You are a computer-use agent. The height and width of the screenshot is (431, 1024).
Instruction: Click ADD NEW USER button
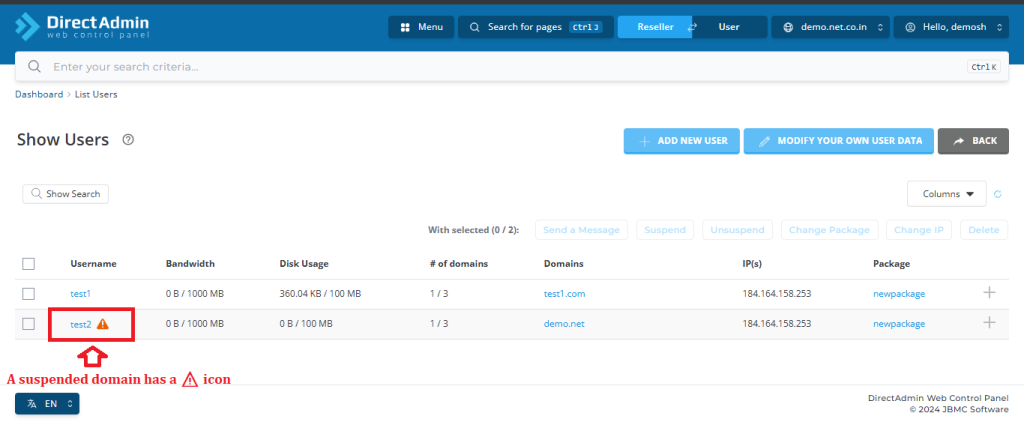coord(681,140)
